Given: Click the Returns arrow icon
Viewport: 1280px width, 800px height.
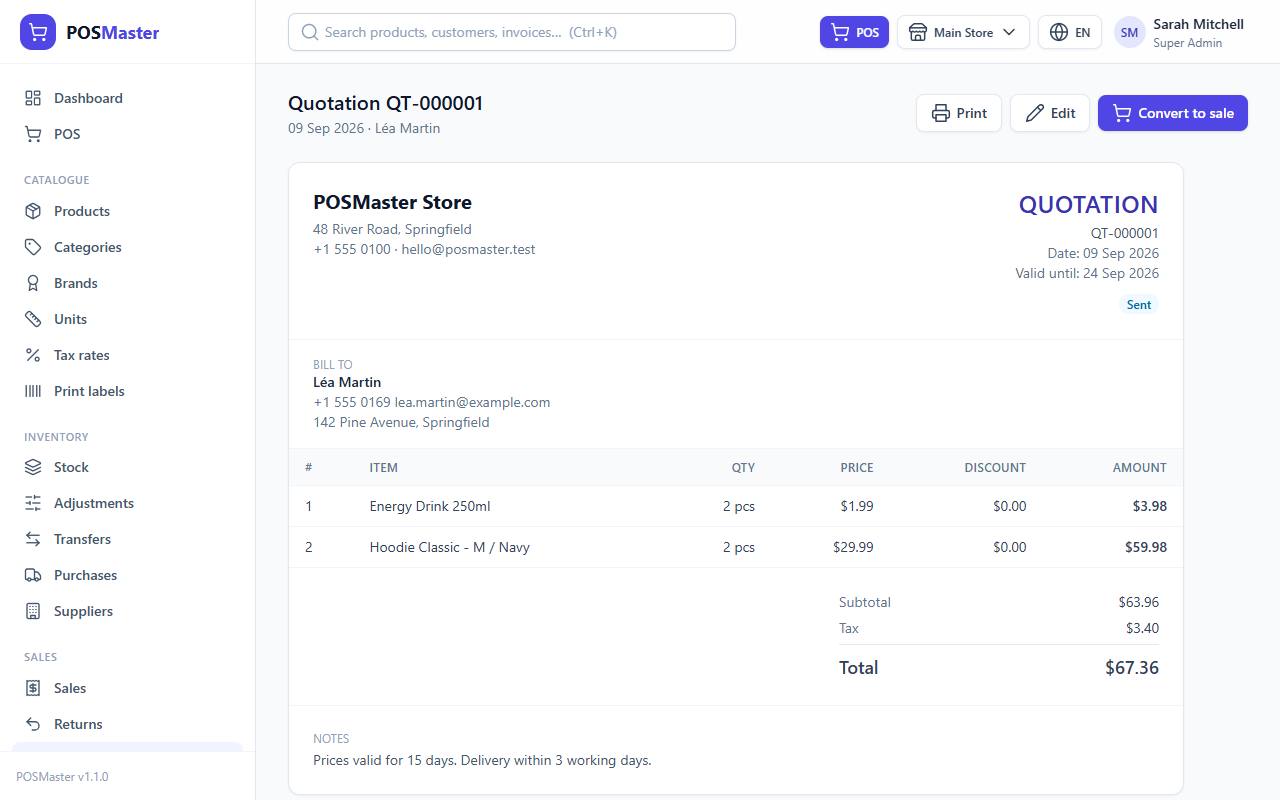Looking at the screenshot, I should coord(33,724).
